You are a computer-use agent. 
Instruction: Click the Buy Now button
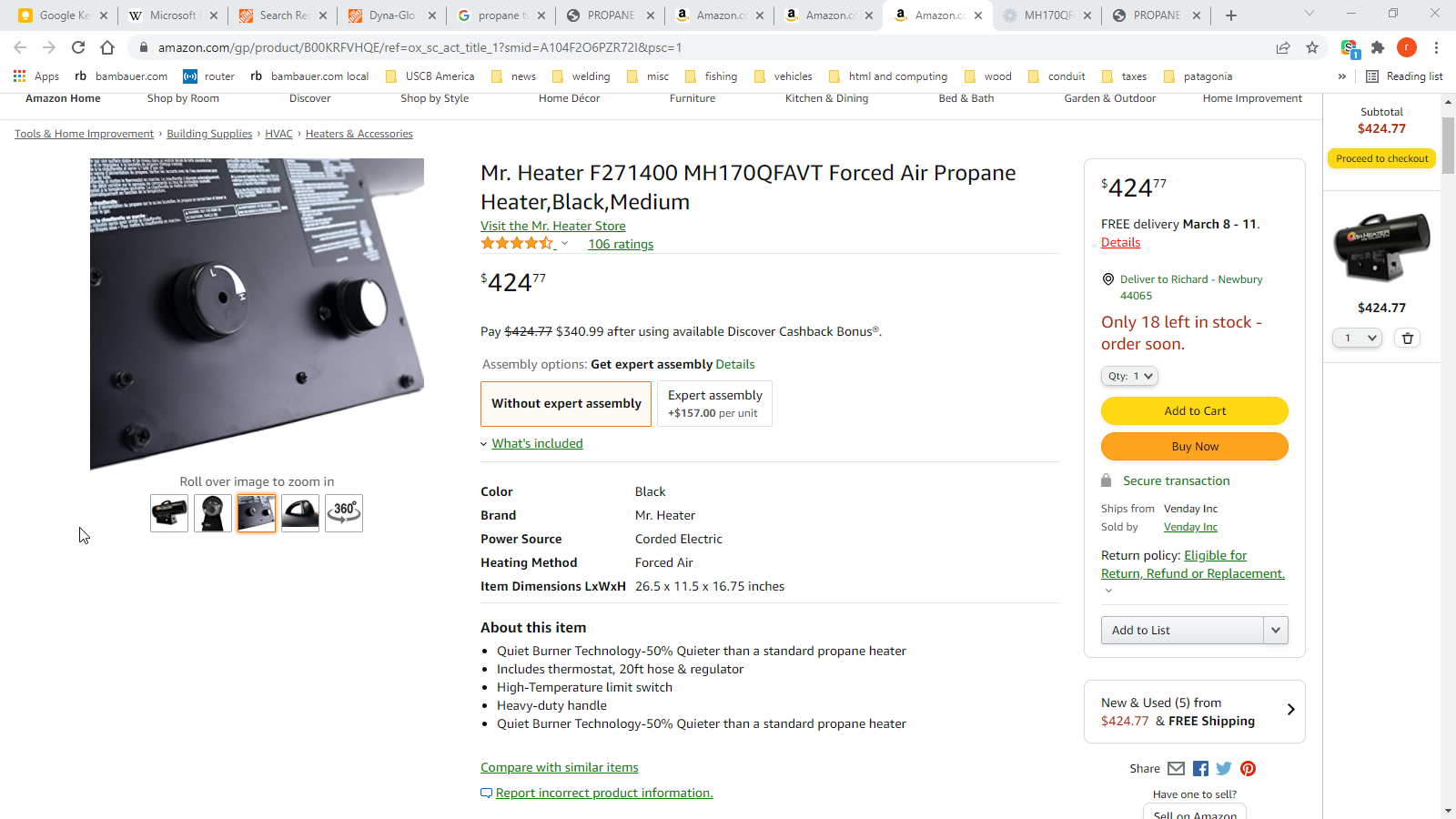[x=1194, y=447]
